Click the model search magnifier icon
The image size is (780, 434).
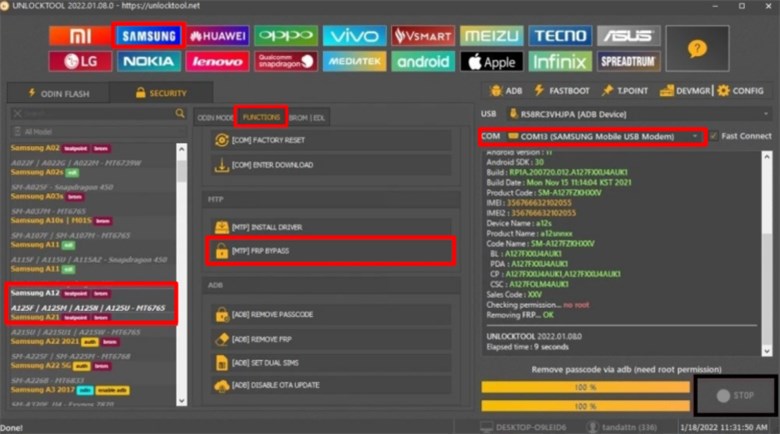pos(180,113)
